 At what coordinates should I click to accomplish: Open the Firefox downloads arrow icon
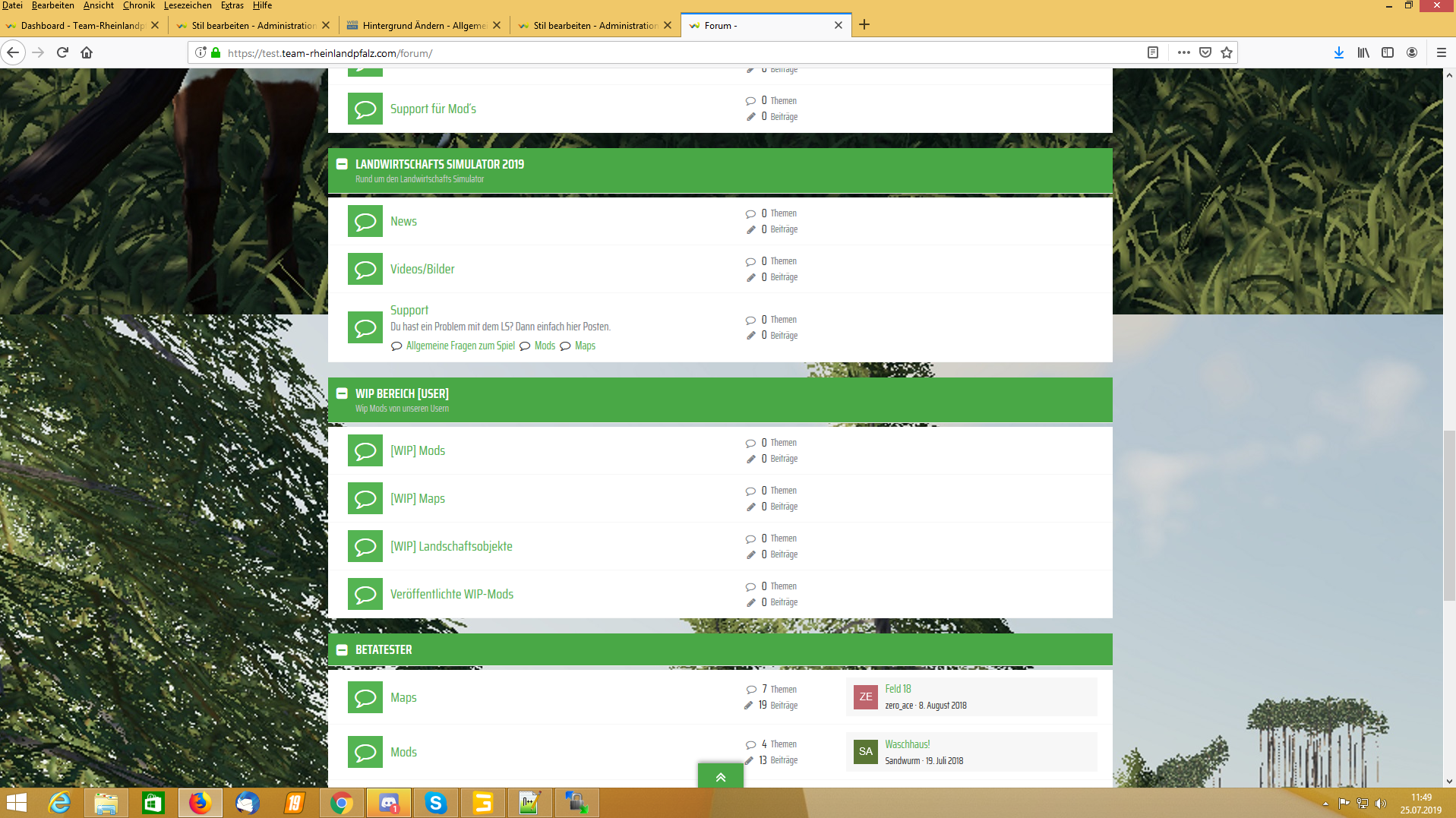[1338, 52]
